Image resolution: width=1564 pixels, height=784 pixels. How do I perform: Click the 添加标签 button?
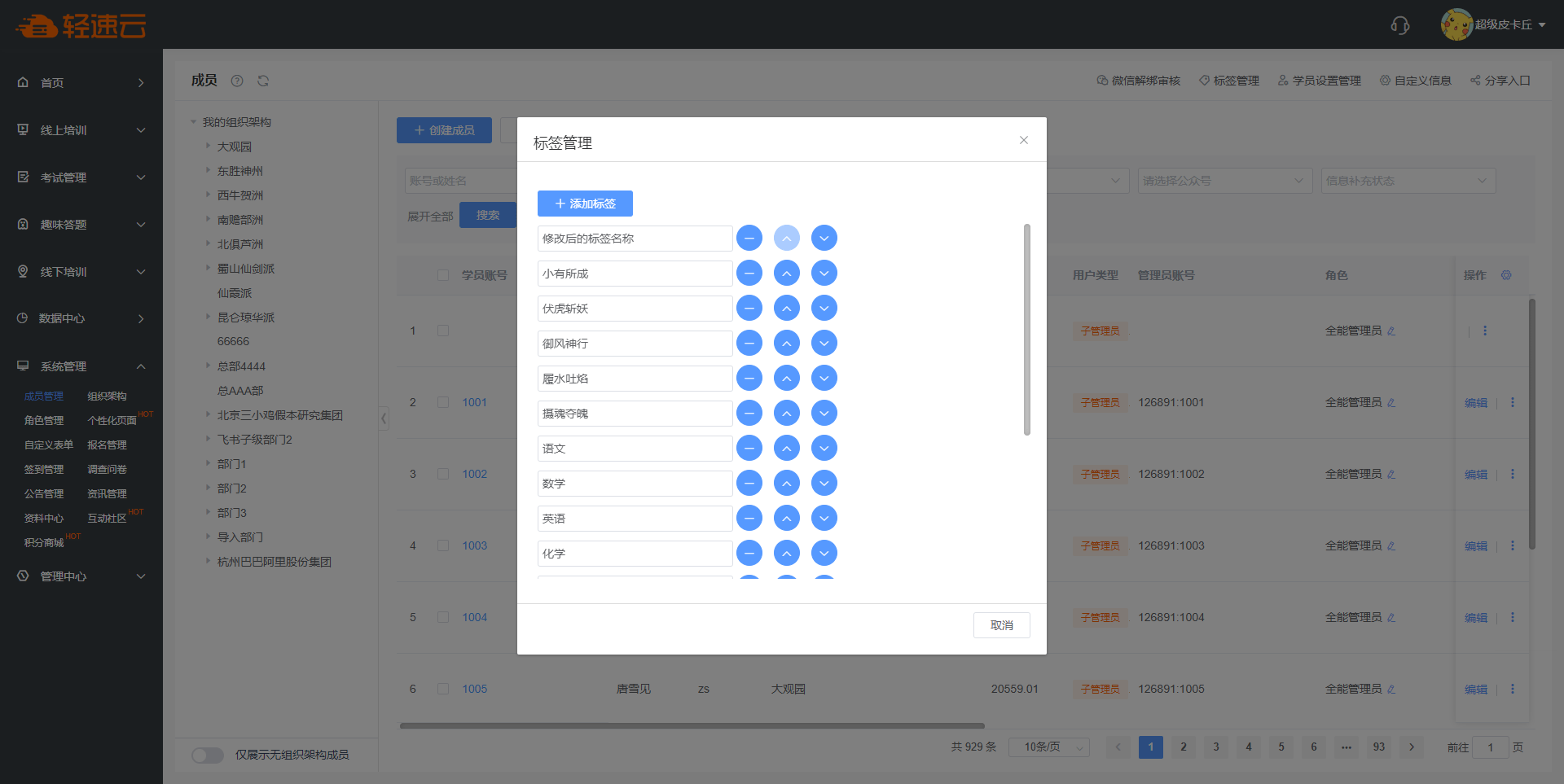click(x=585, y=204)
